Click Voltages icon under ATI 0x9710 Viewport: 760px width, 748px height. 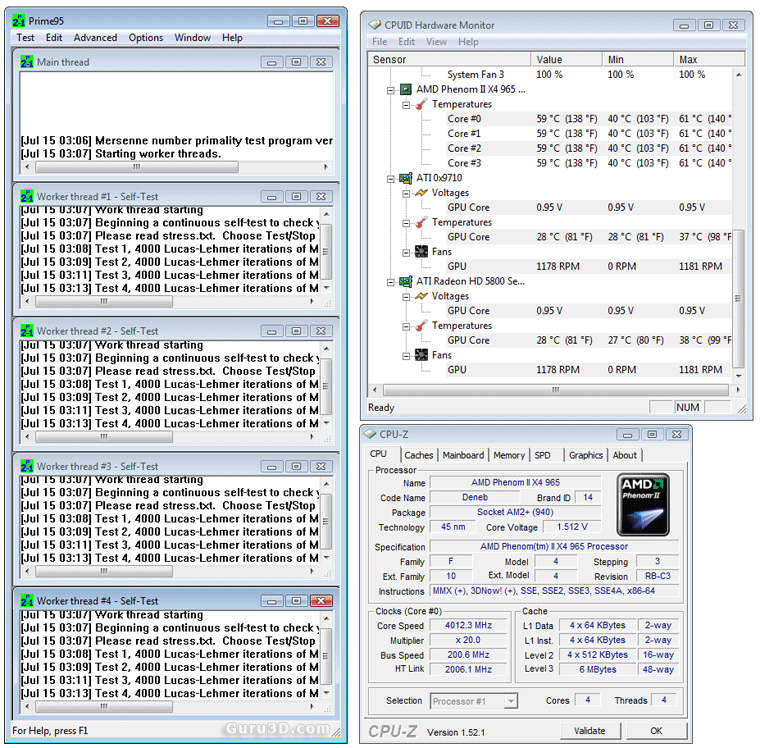[421, 193]
